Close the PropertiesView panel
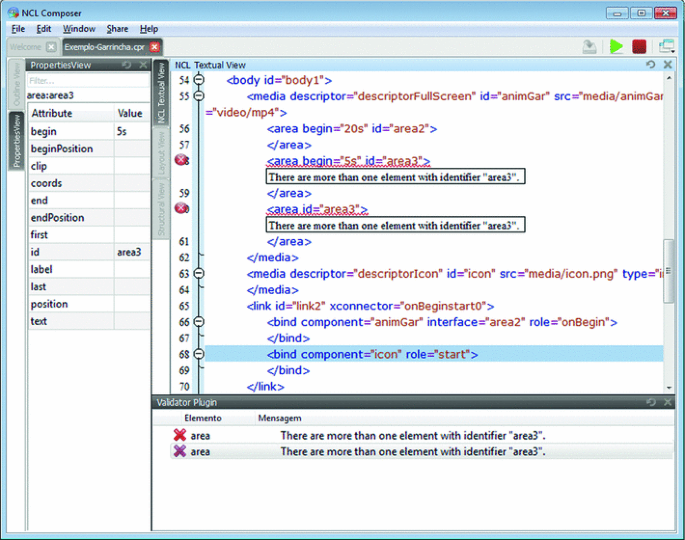The image size is (685, 540). click(143, 65)
